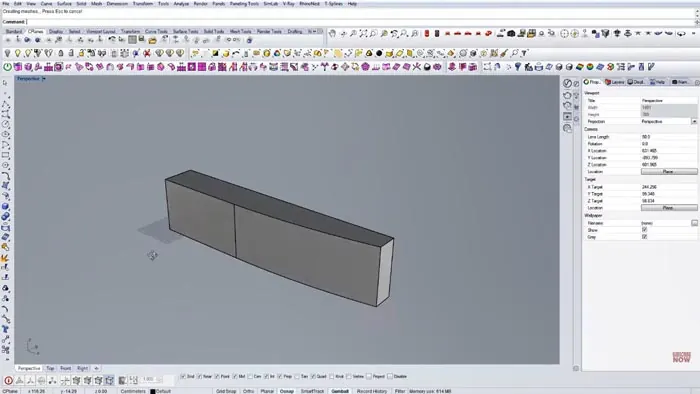Click the blue printer-like icon near the funnel

539,67
